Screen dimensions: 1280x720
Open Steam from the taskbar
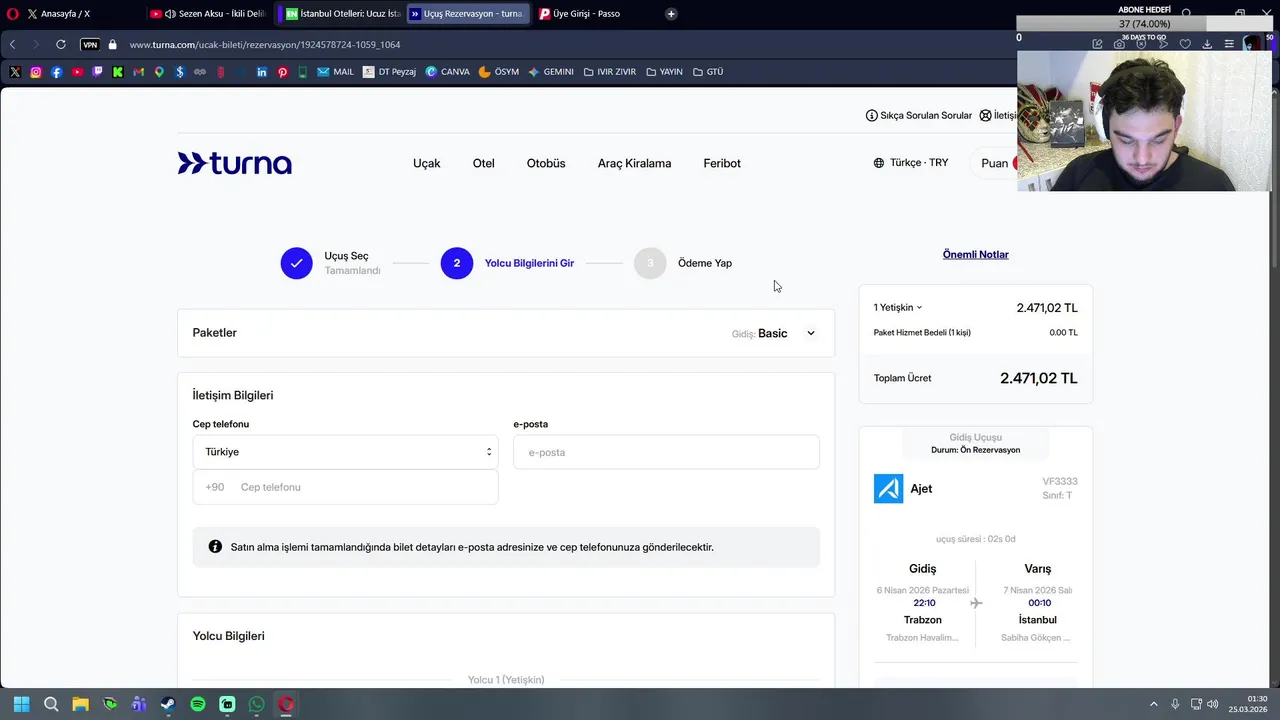[x=168, y=704]
